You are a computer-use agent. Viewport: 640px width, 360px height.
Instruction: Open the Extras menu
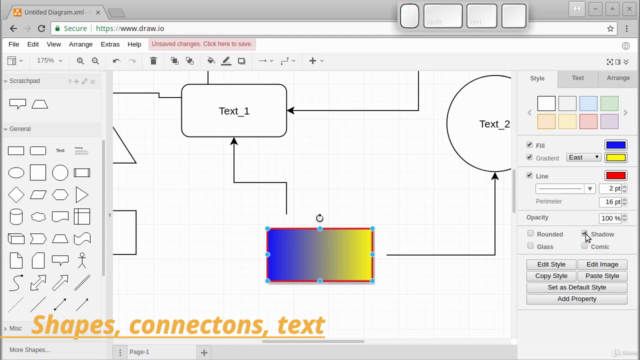pos(110,44)
